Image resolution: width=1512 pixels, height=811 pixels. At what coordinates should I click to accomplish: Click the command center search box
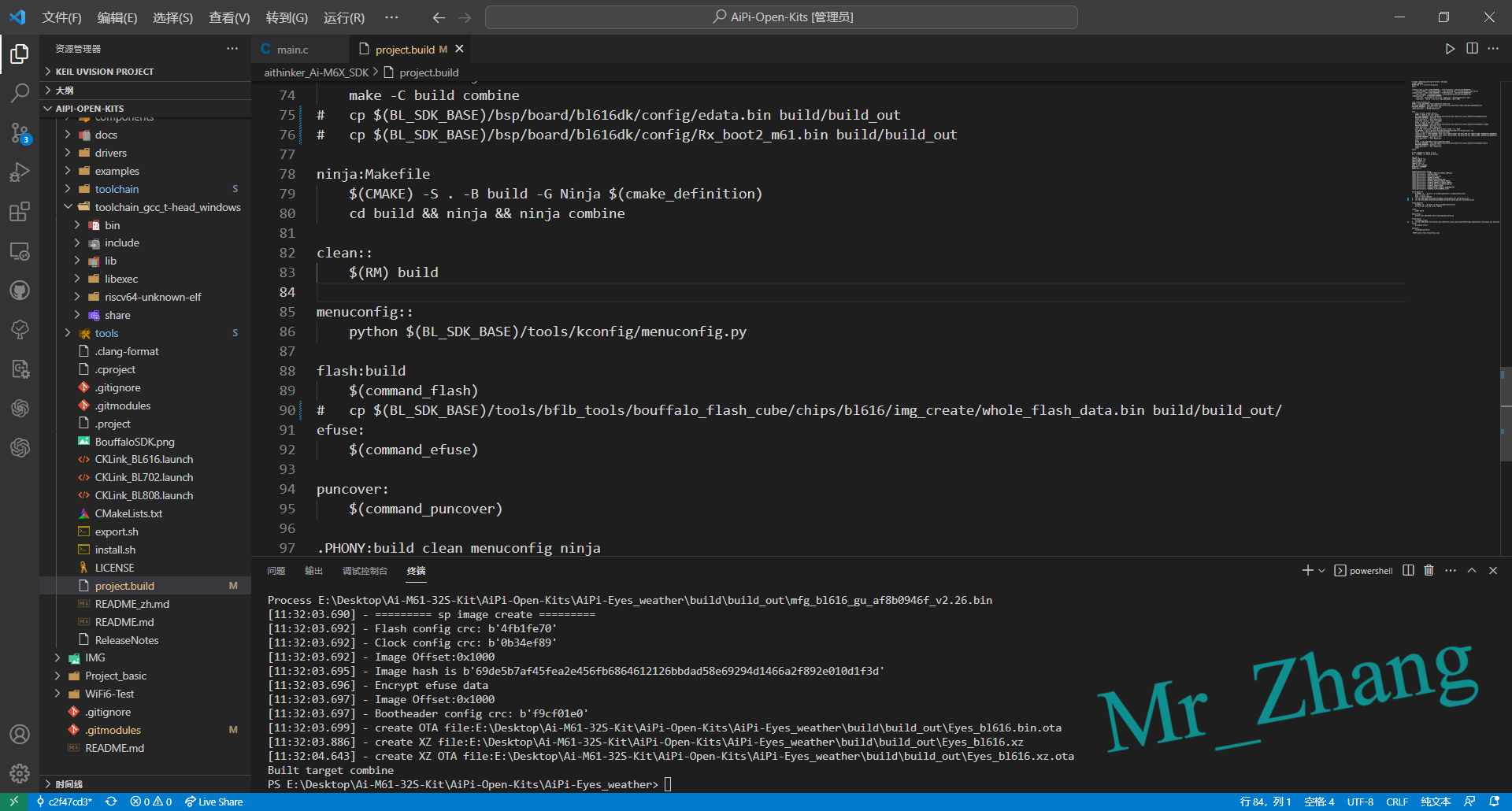pyautogui.click(x=781, y=17)
